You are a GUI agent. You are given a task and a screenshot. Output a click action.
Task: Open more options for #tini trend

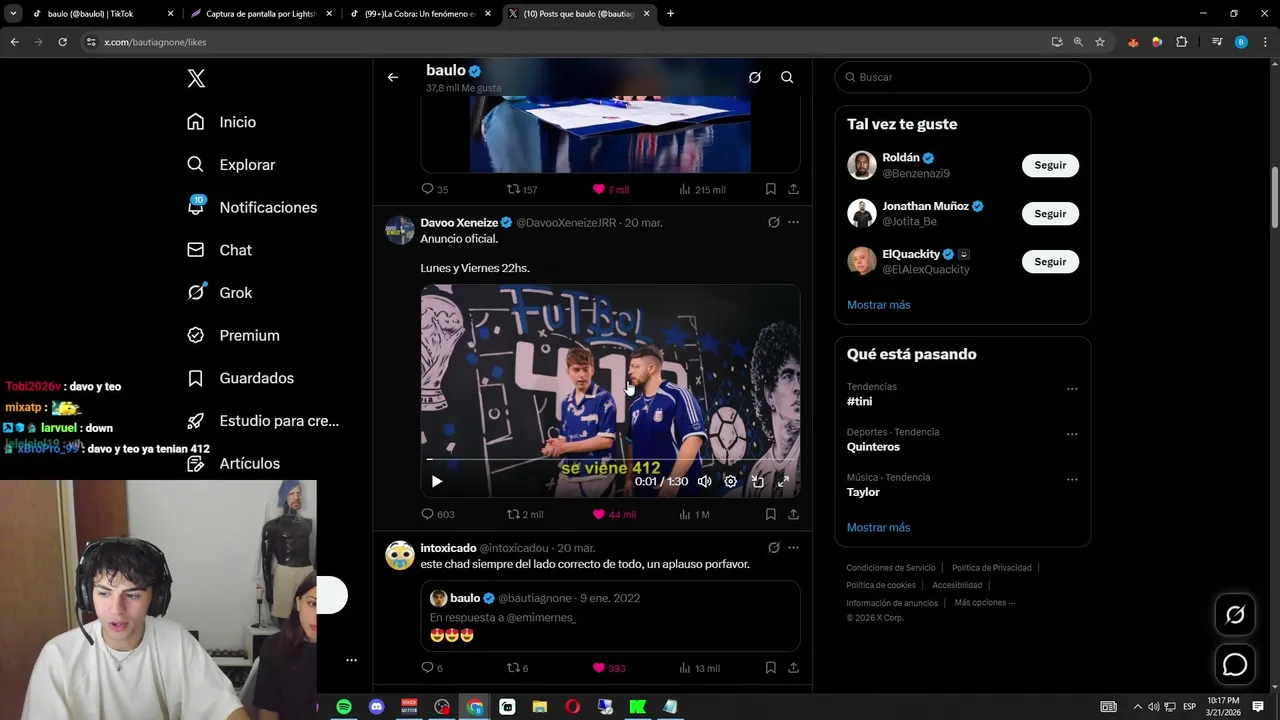pos(1072,389)
